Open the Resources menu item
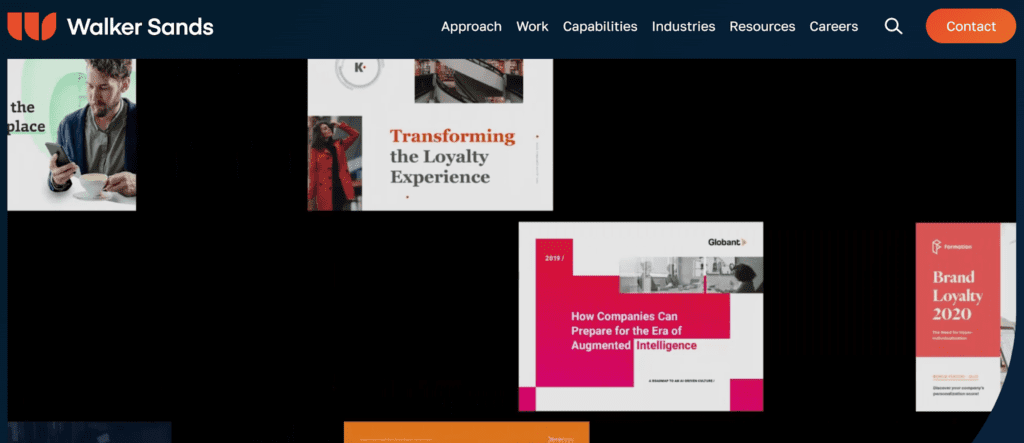1024x443 pixels. (x=762, y=27)
